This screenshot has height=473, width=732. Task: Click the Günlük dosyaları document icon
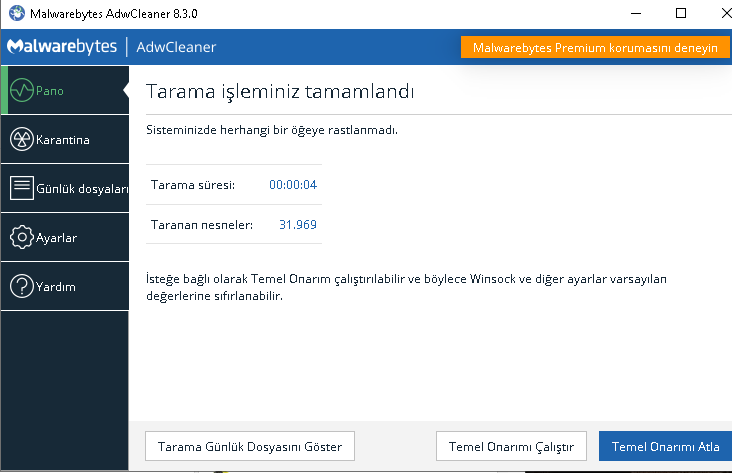coord(22,188)
